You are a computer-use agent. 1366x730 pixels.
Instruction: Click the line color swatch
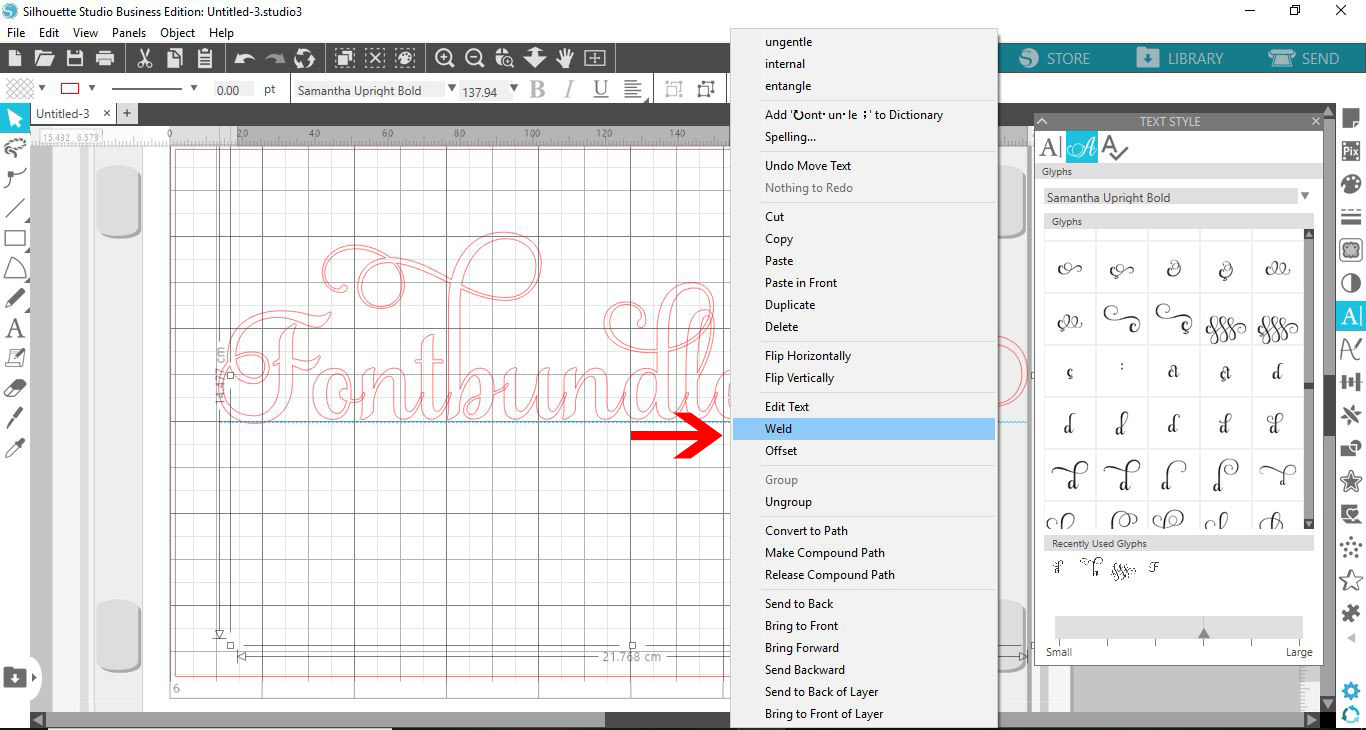[x=70, y=88]
